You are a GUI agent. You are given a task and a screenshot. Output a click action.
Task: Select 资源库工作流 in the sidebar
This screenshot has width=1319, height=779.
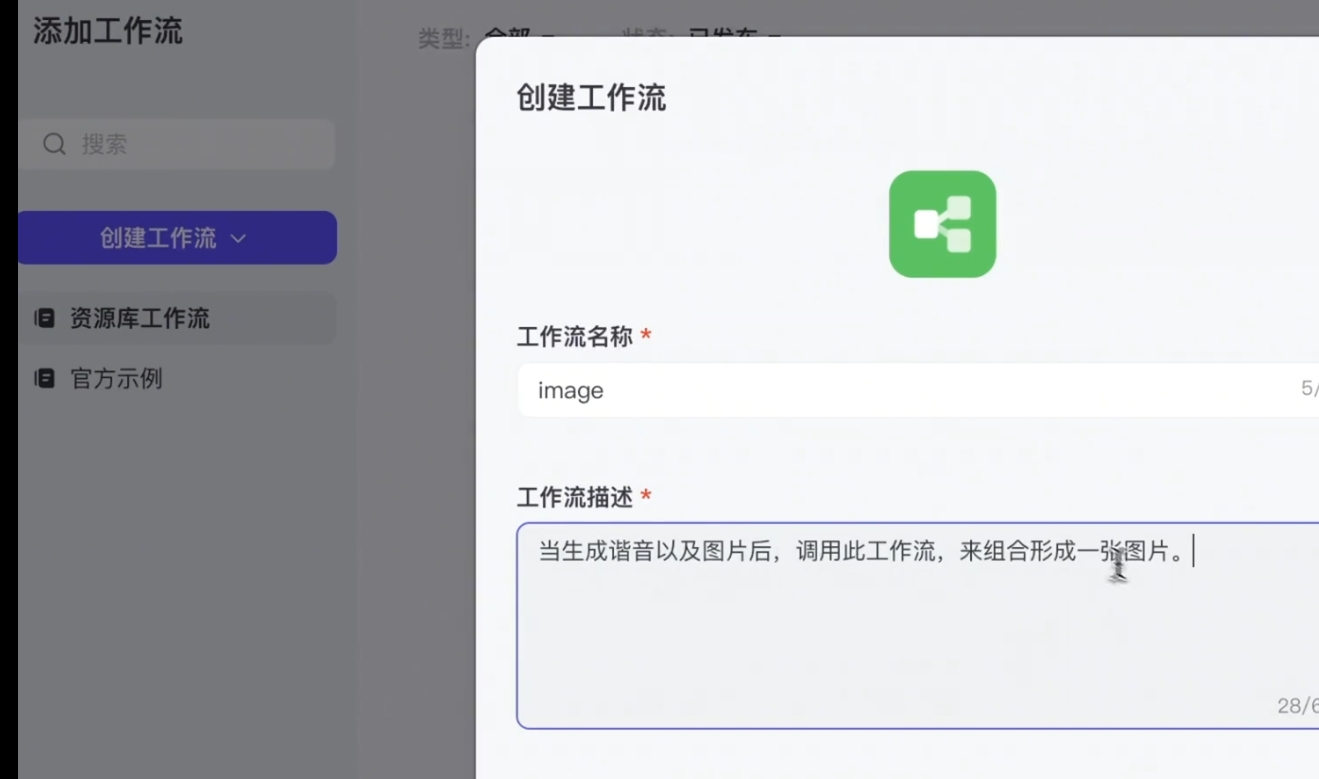coord(139,319)
